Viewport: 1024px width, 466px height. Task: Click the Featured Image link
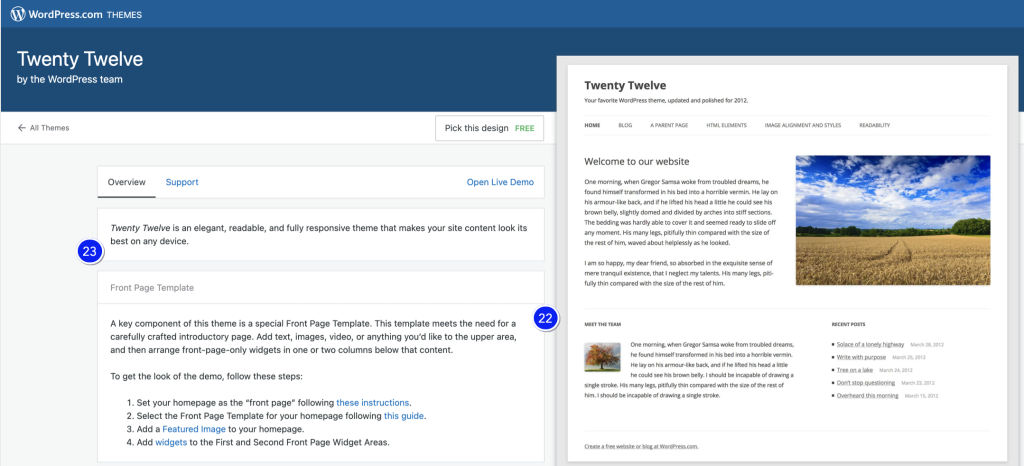coord(199,428)
